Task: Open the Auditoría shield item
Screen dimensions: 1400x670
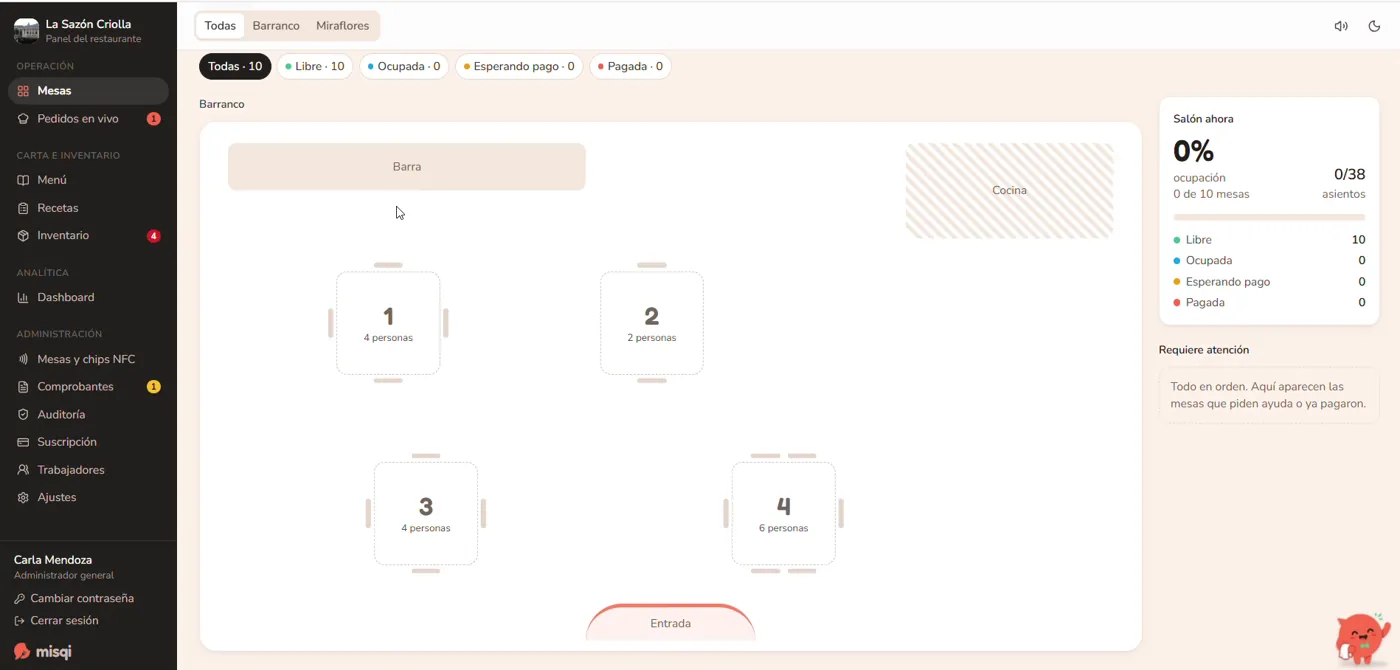Action: click(88, 414)
